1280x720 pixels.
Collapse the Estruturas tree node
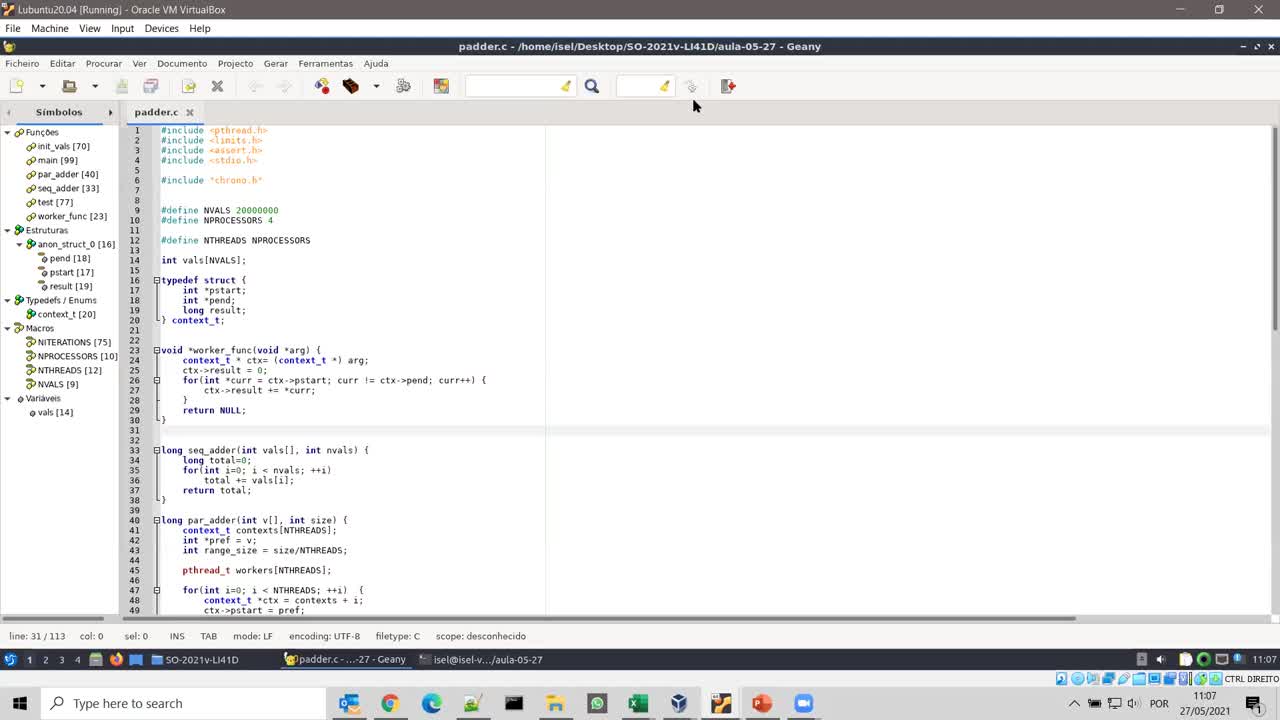[x=7, y=230]
